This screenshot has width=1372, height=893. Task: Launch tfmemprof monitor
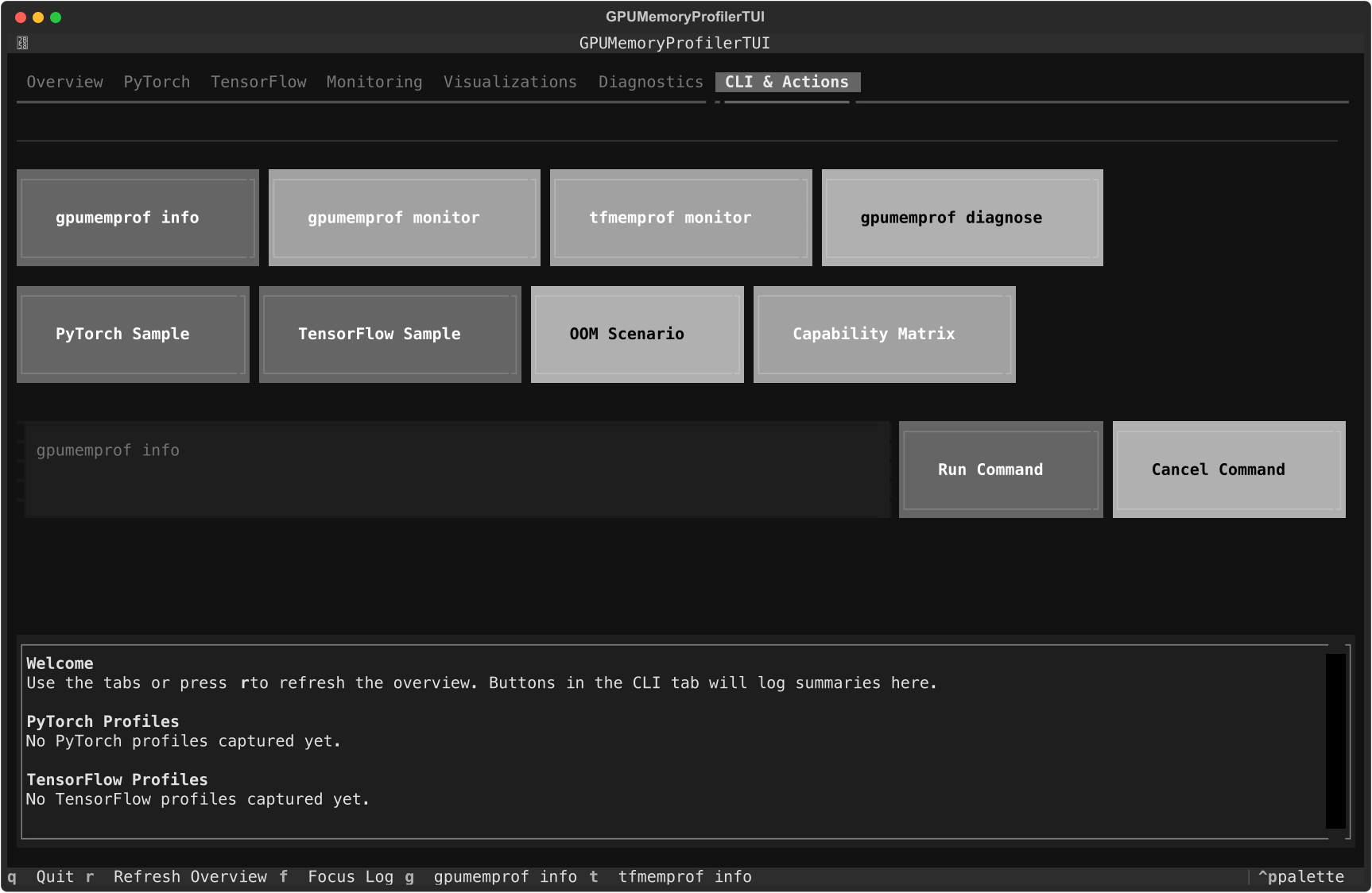(680, 217)
